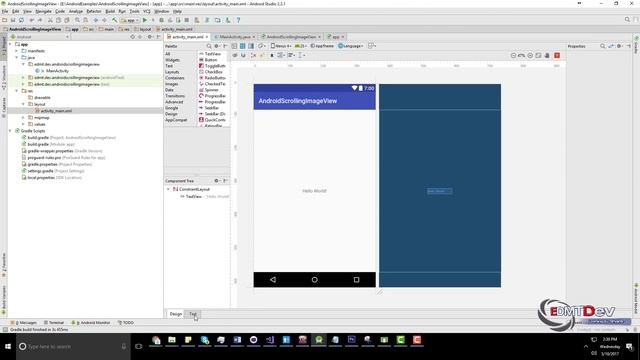The height and width of the screenshot is (360, 640).
Task: Open the AppTheme selector
Action: tap(322, 46)
